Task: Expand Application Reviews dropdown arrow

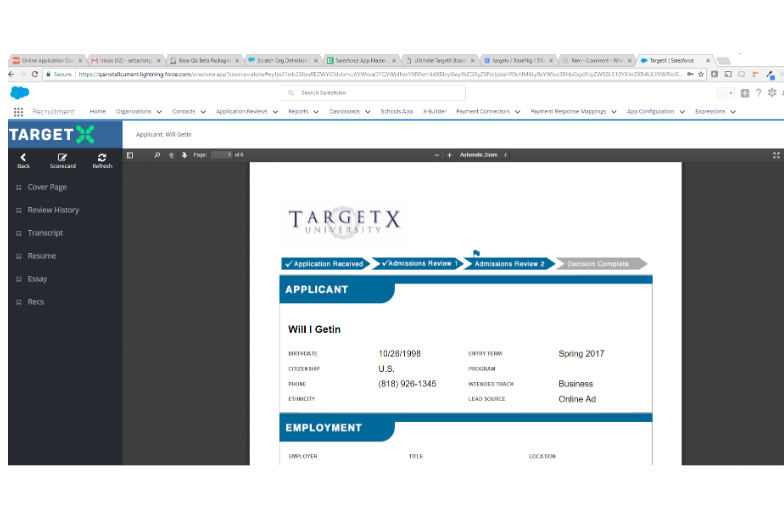Action: [275, 112]
